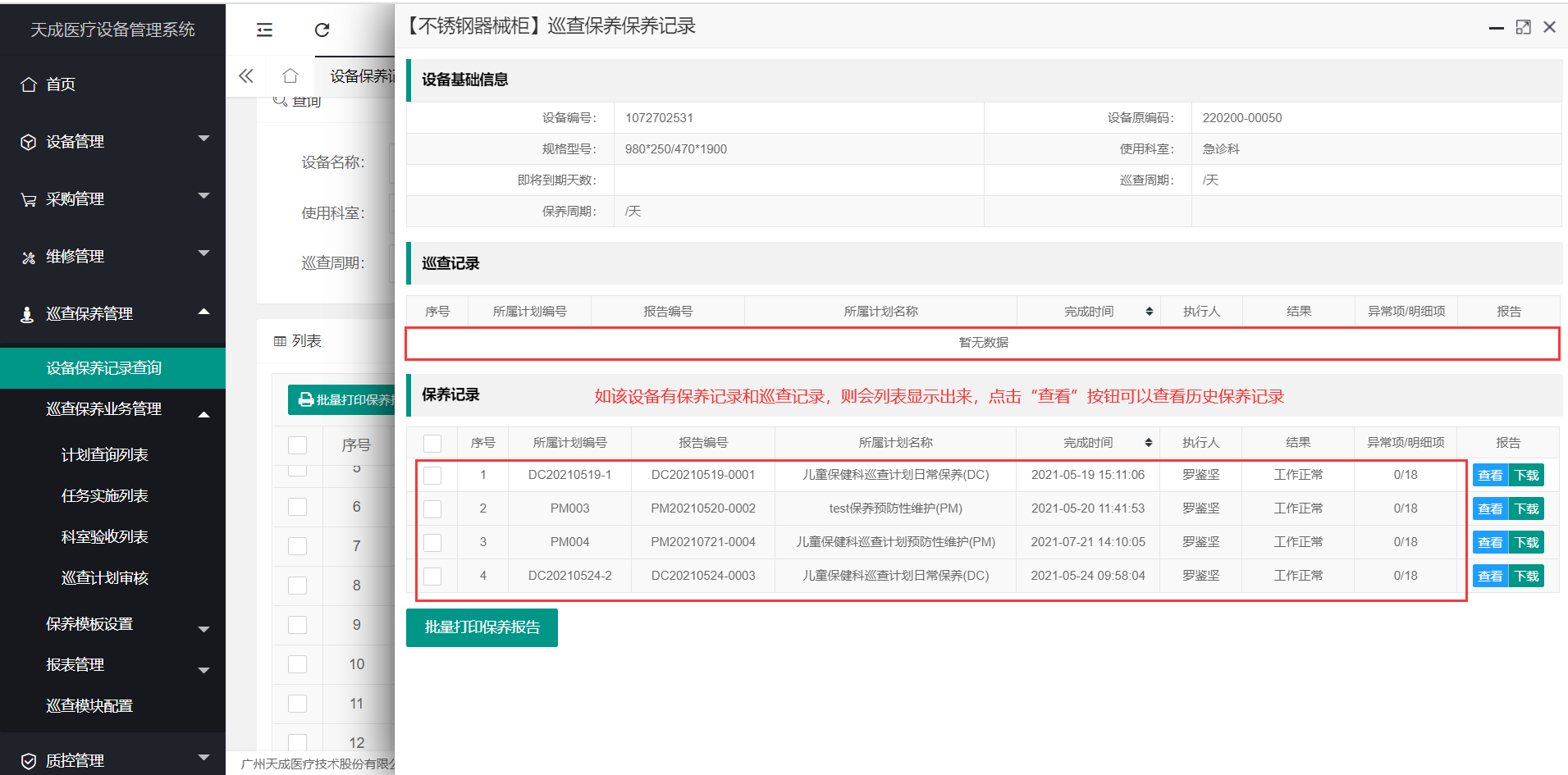Click the 采购管理 cart icon

(x=29, y=199)
